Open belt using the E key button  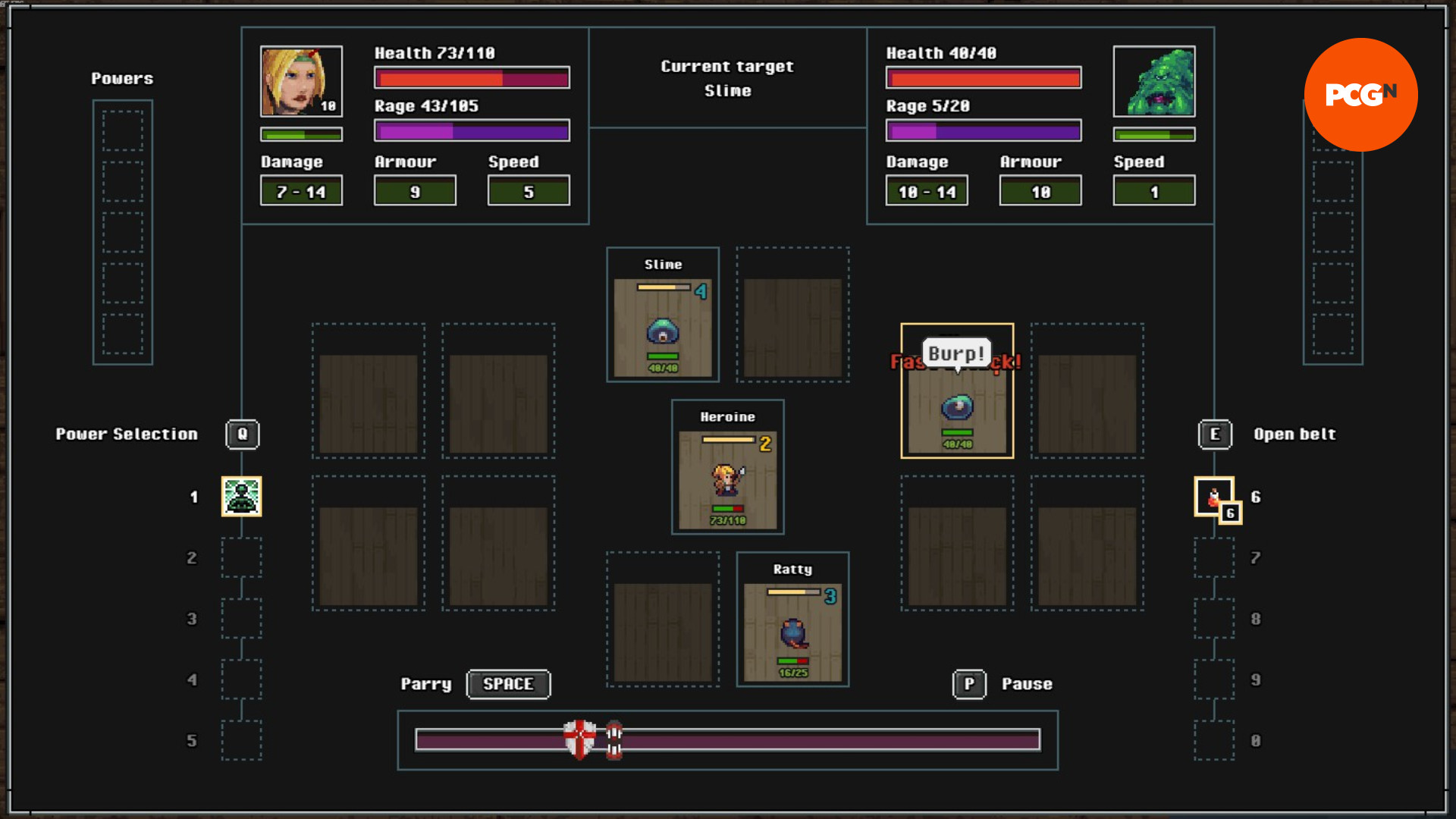click(1214, 435)
